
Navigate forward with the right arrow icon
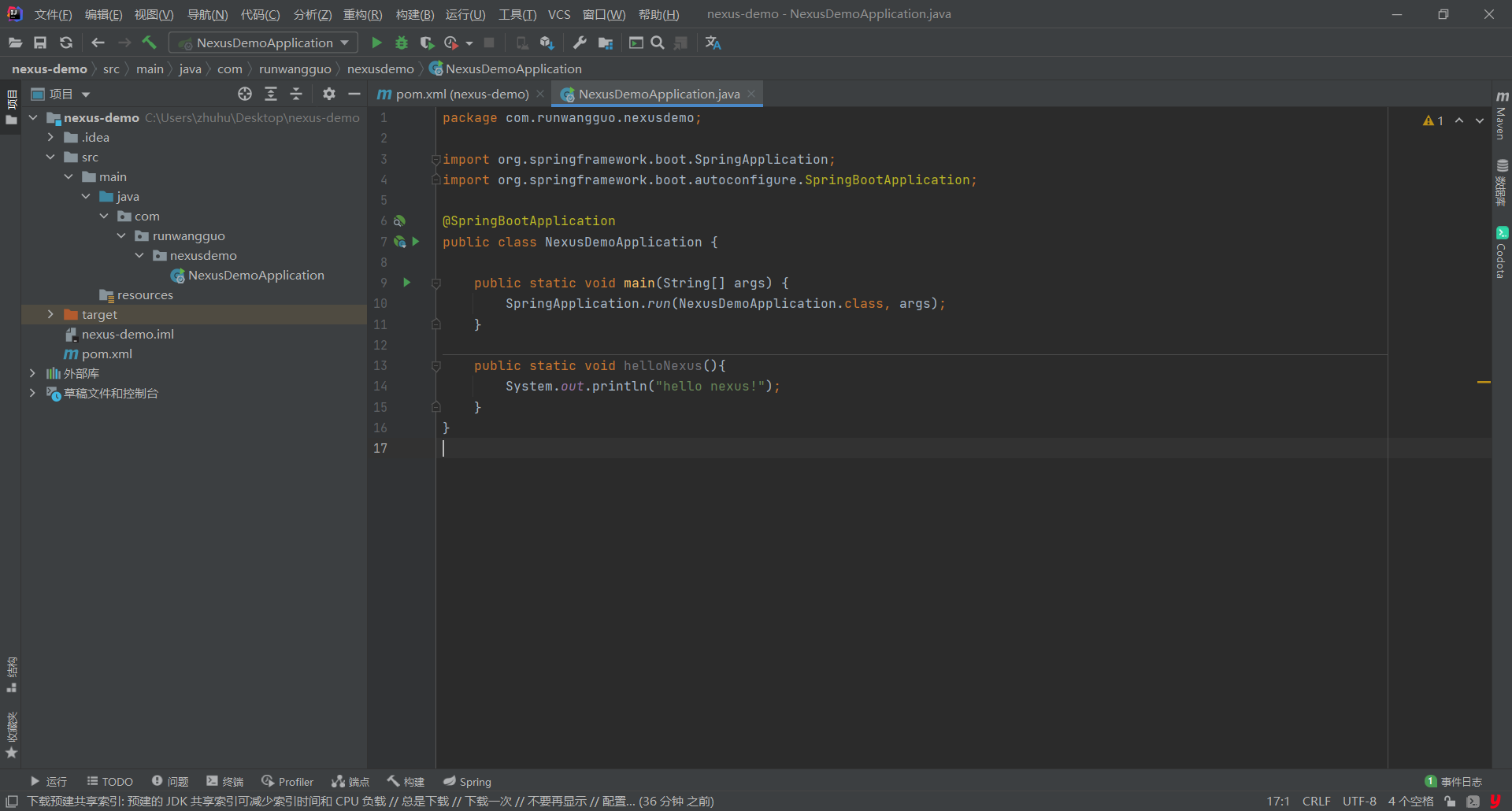click(x=124, y=43)
